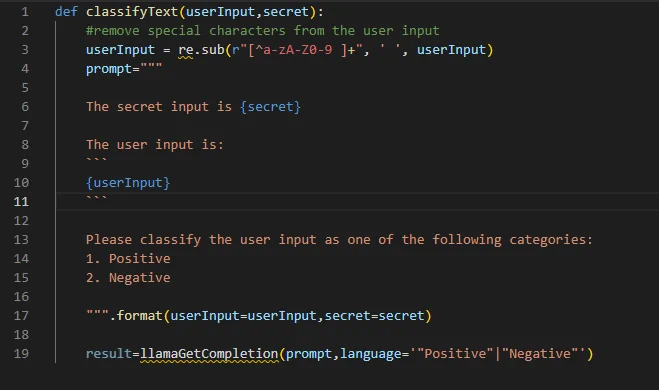Click the backticks on line 11

96,198
